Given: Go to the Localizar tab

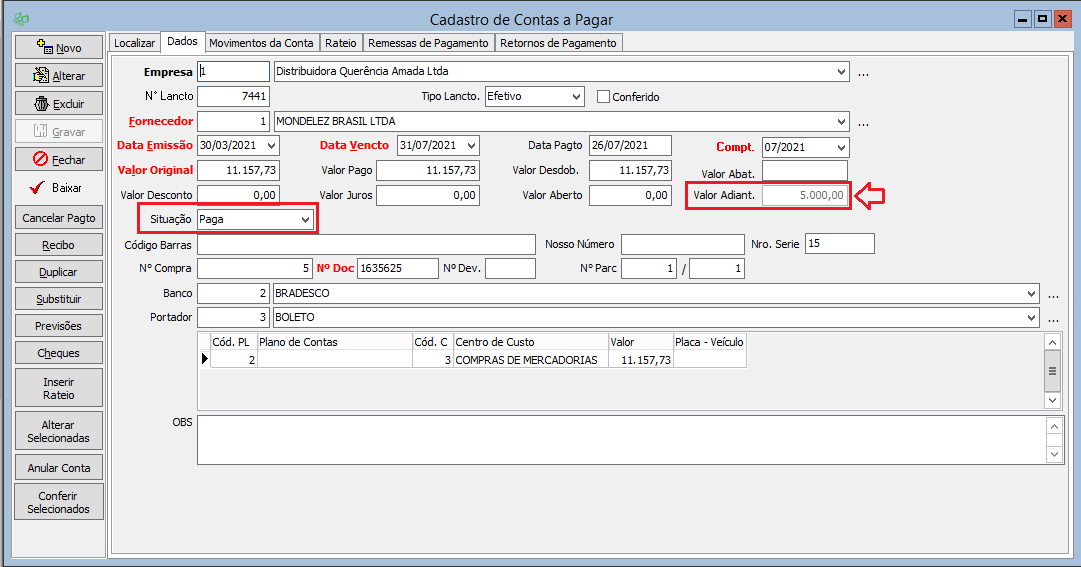Looking at the screenshot, I should [134, 43].
